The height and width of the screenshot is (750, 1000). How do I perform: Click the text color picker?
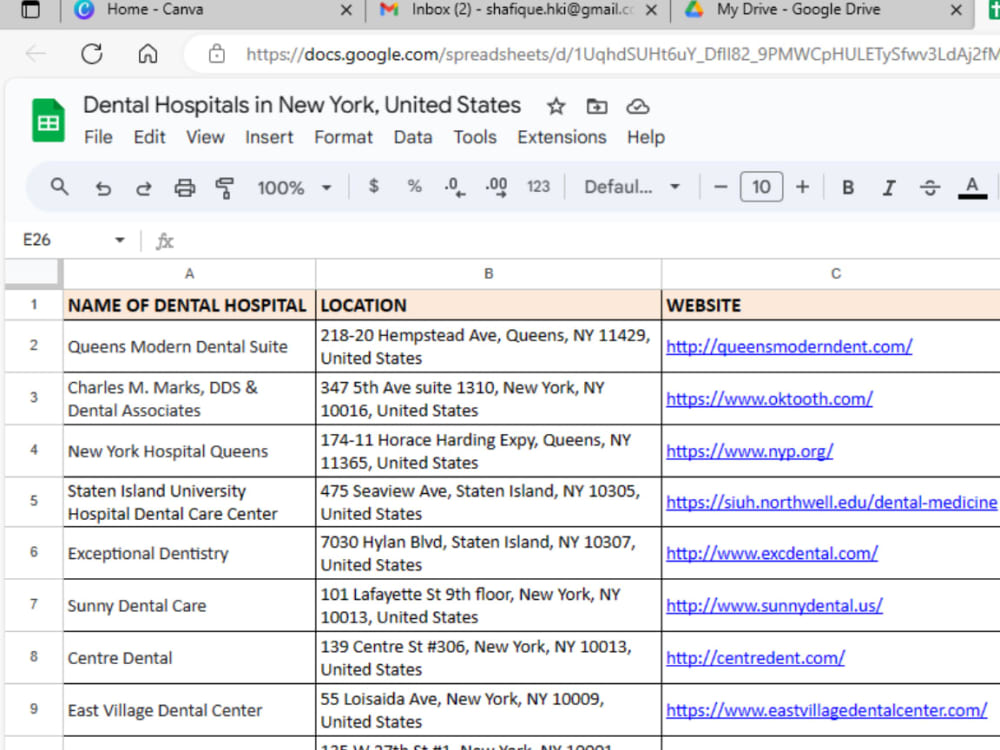[973, 187]
